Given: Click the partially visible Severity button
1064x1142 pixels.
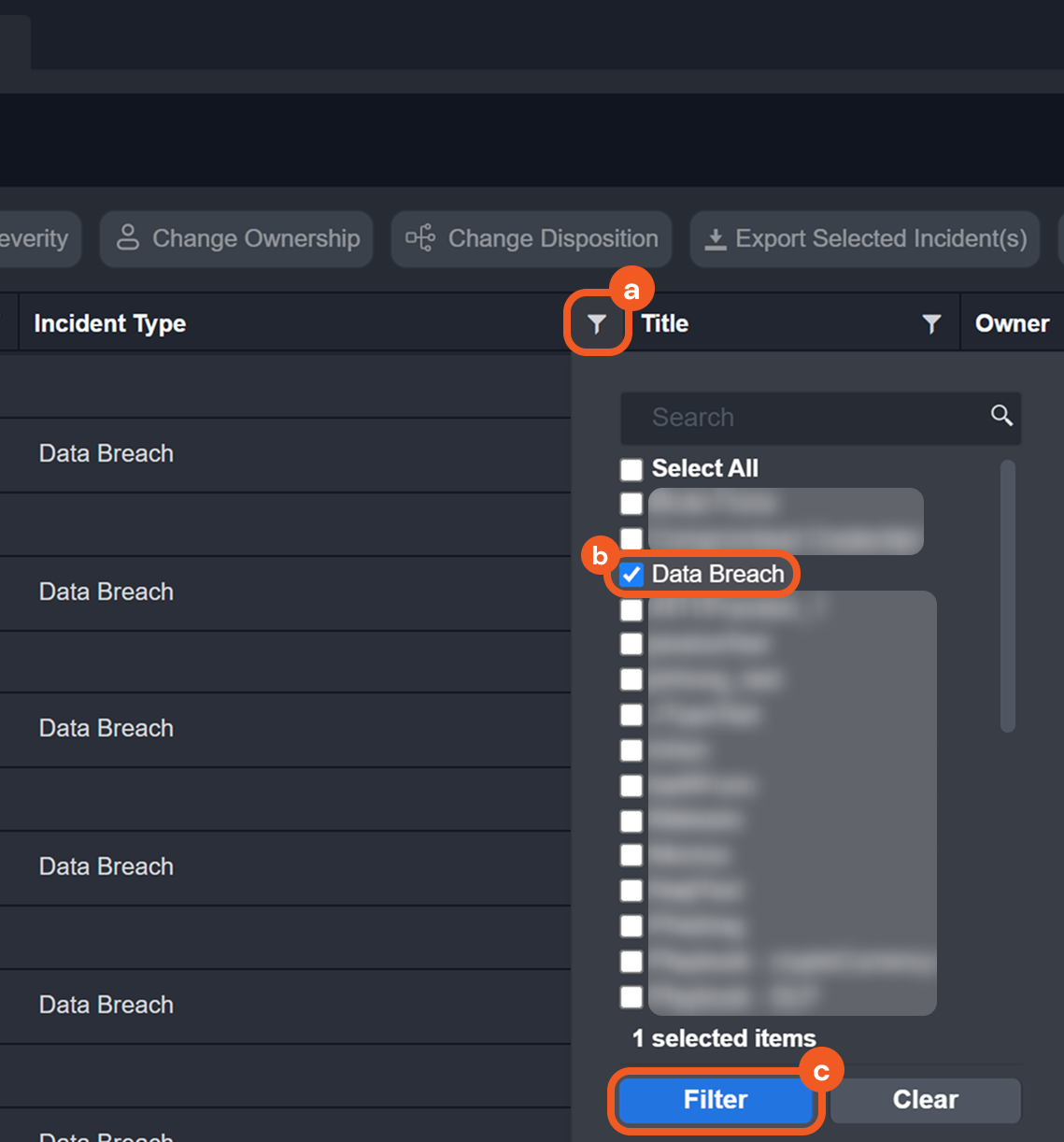Looking at the screenshot, I should pyautogui.click(x=35, y=239).
